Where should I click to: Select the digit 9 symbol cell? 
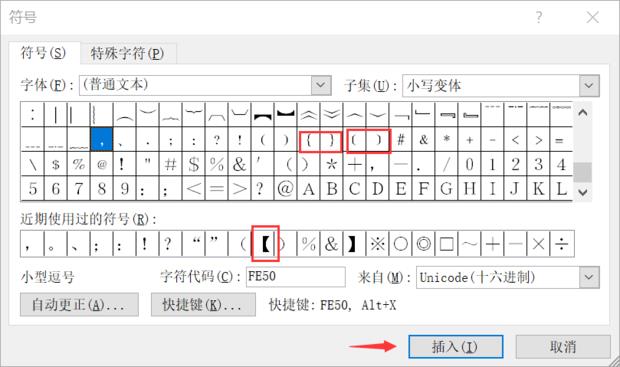point(124,188)
